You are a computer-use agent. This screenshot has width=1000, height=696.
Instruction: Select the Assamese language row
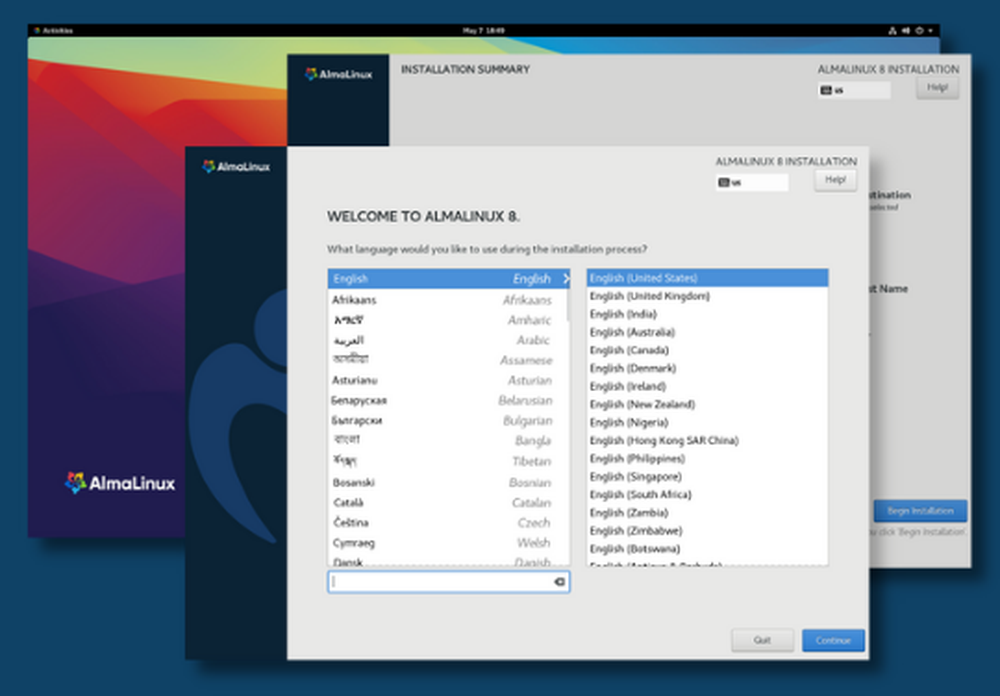449,360
